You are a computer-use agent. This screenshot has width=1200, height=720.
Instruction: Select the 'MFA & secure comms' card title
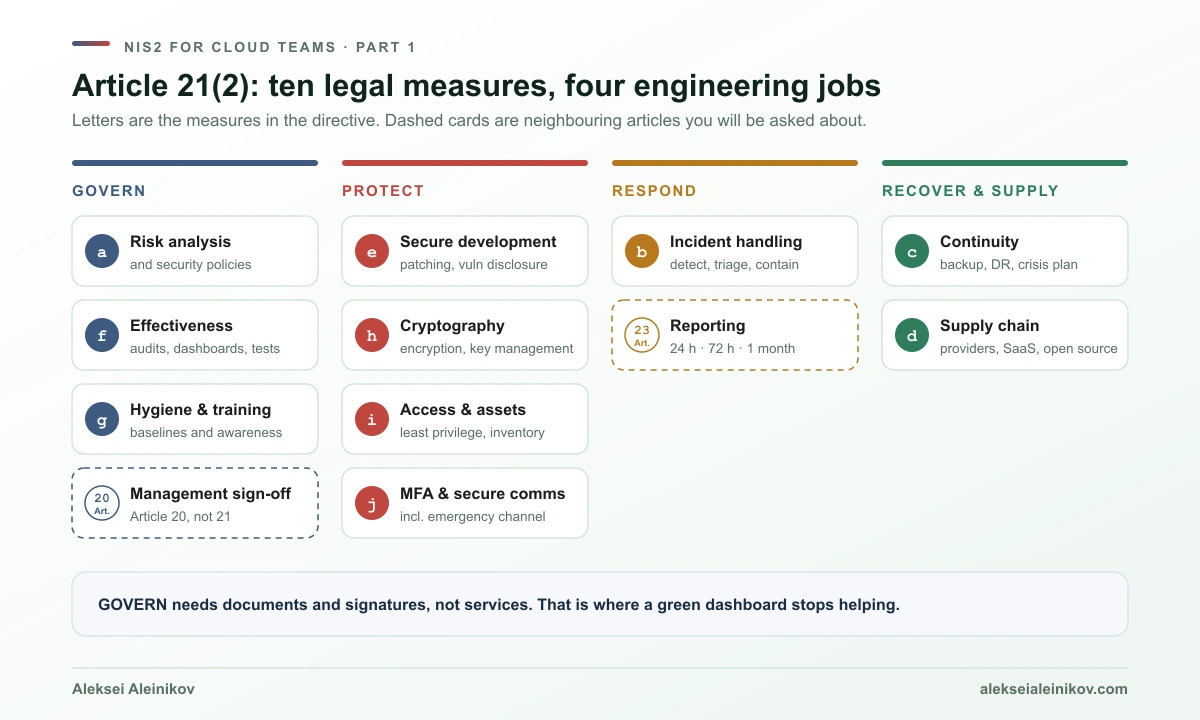click(483, 494)
